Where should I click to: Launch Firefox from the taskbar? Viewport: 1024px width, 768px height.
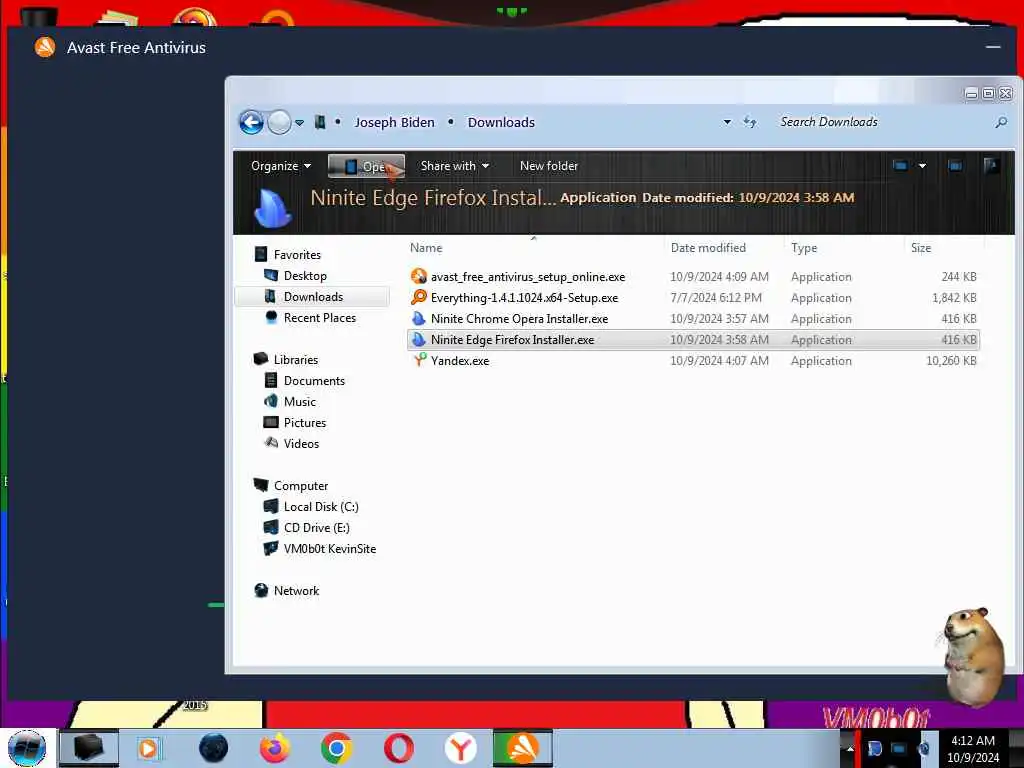click(x=275, y=748)
